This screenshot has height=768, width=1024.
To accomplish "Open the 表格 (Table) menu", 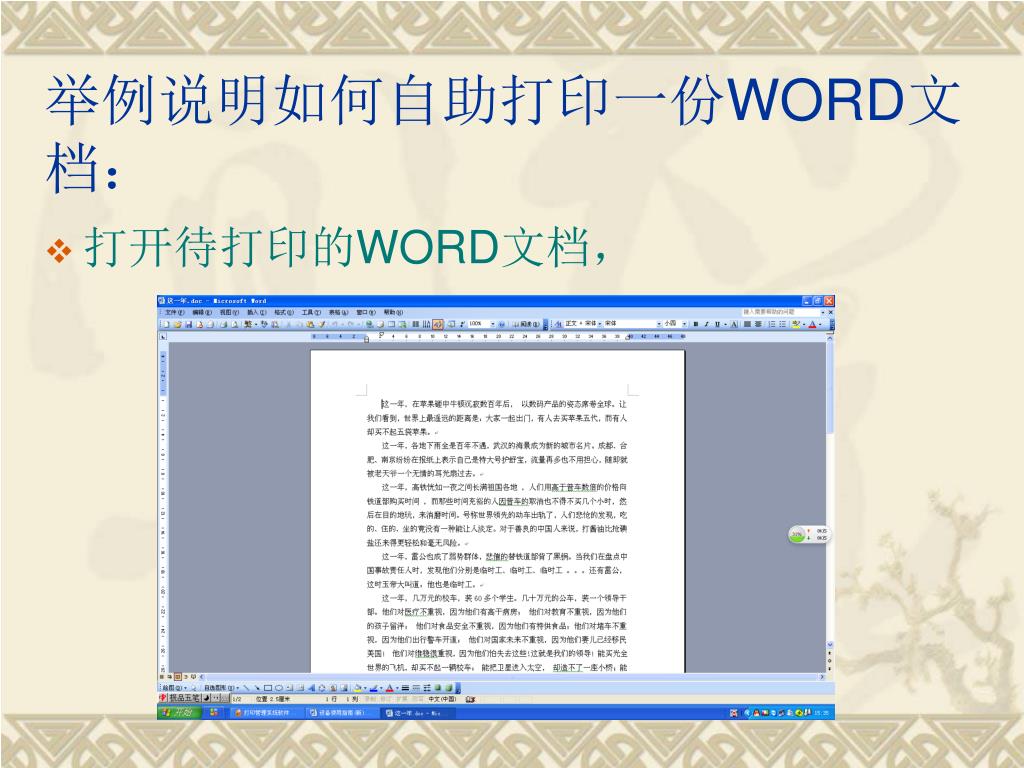I will tap(338, 312).
